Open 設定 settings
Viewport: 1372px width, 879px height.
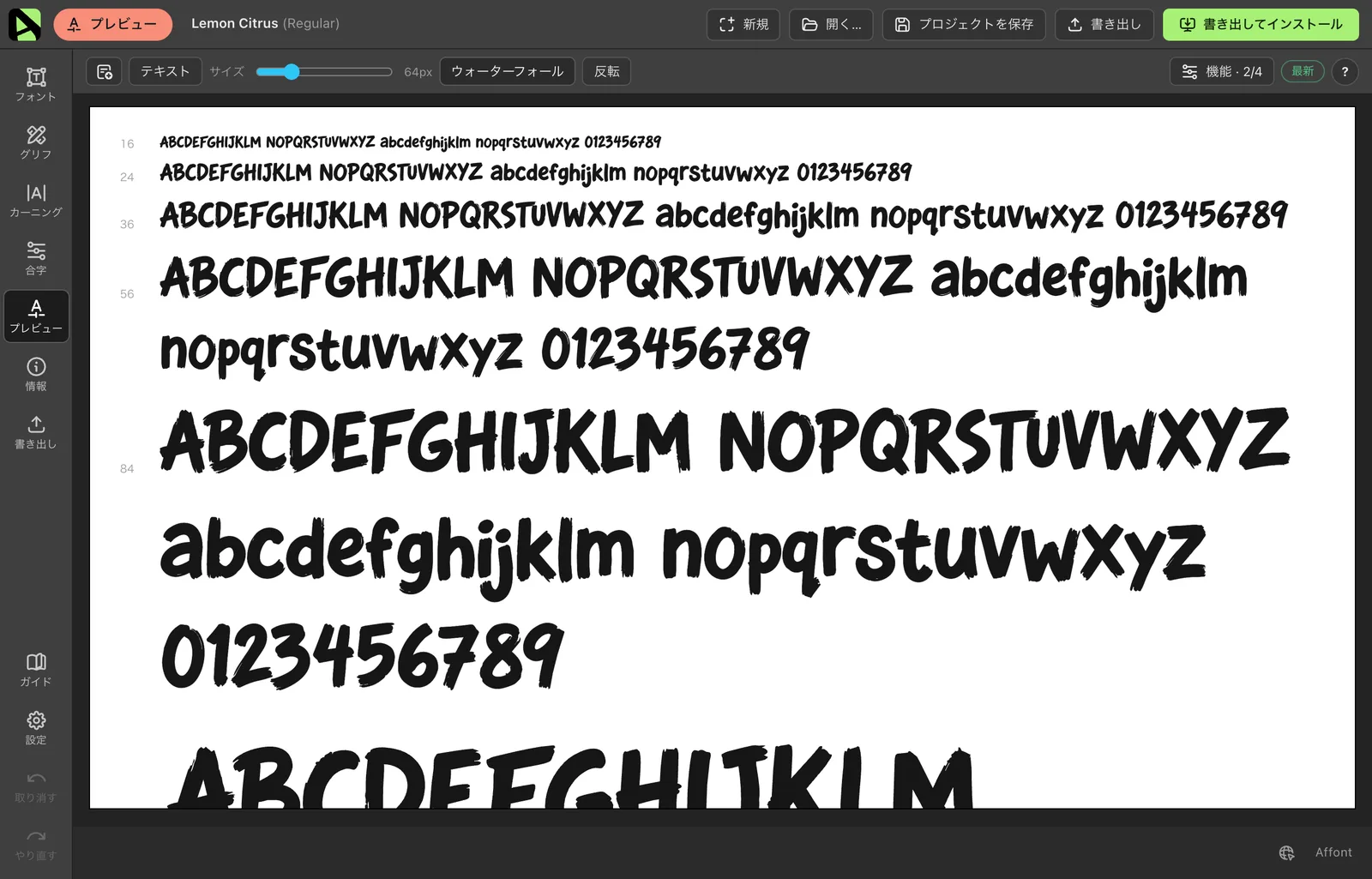click(36, 728)
